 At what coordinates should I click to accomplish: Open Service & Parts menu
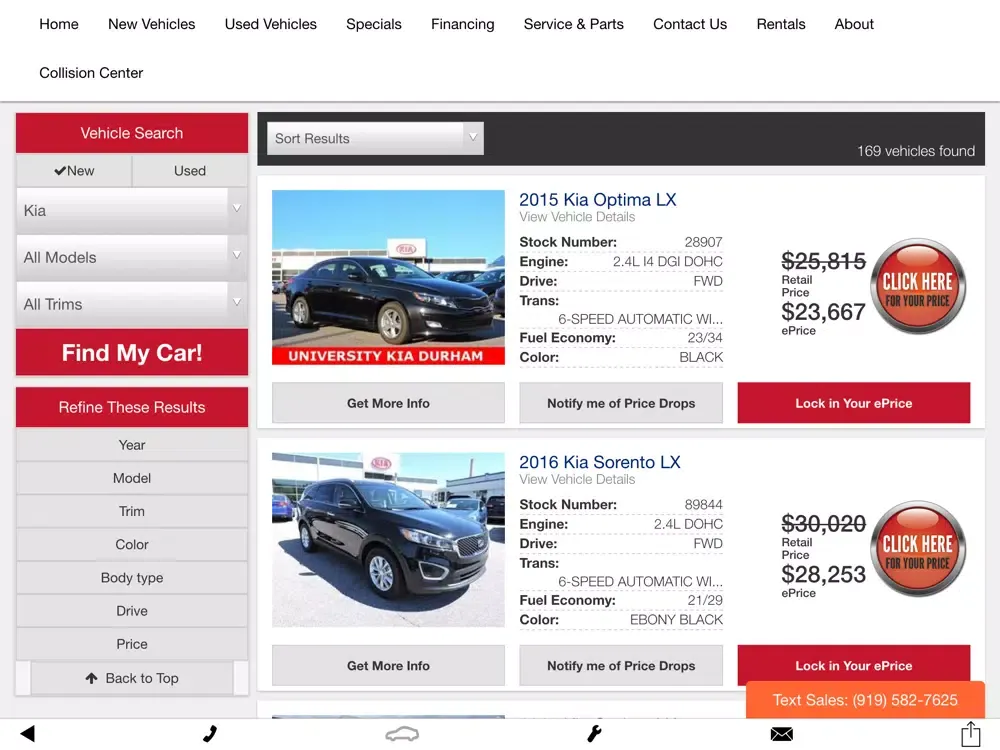coord(573,24)
